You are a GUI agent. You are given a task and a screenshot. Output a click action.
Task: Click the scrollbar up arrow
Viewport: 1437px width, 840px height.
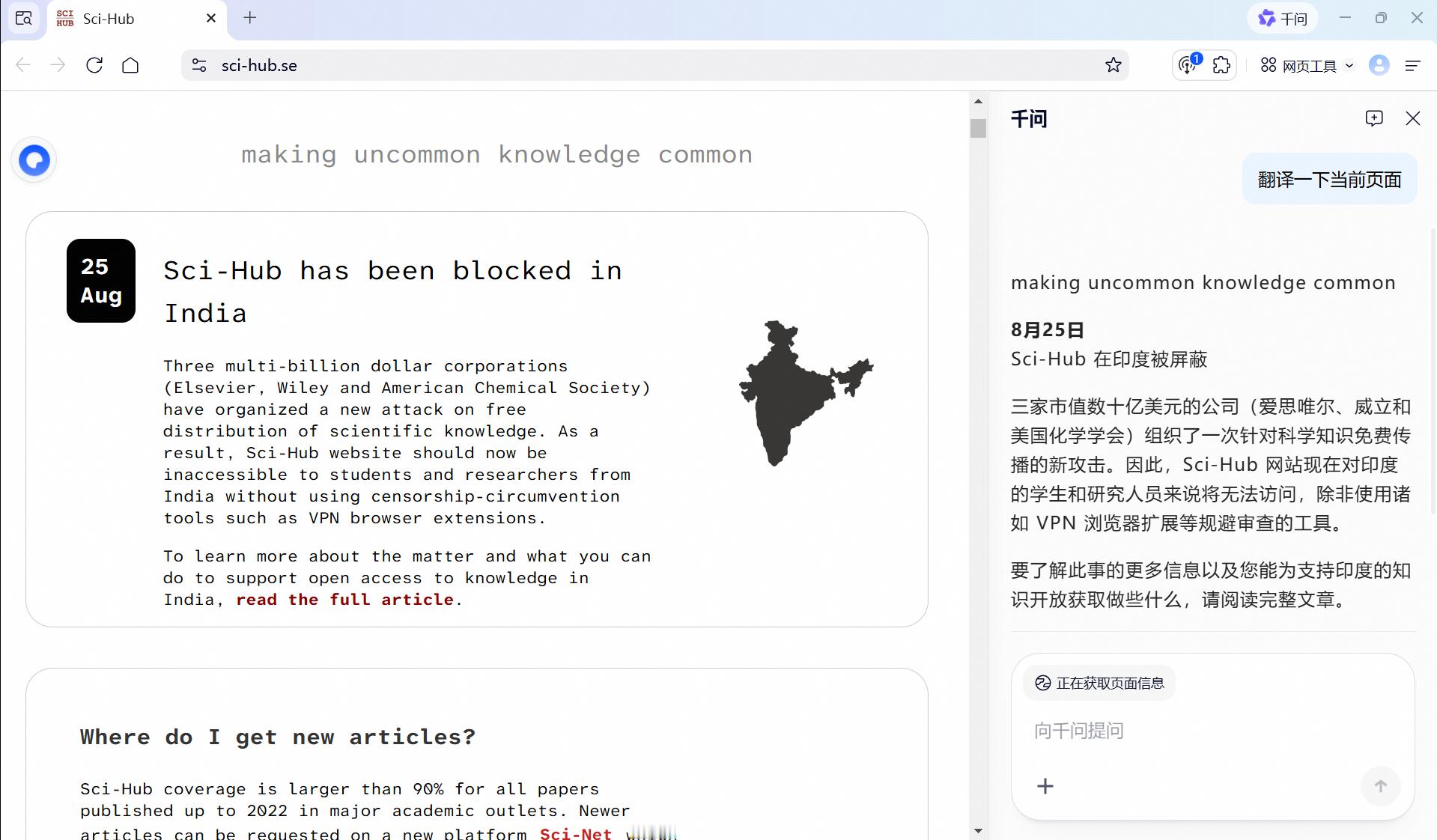[978, 101]
